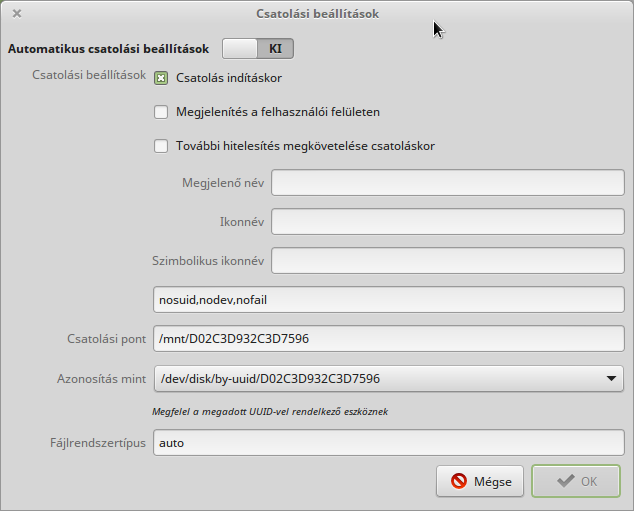Edit the Csatolási pont /mnt path field
Screen dimensions: 634x511
pos(389,338)
